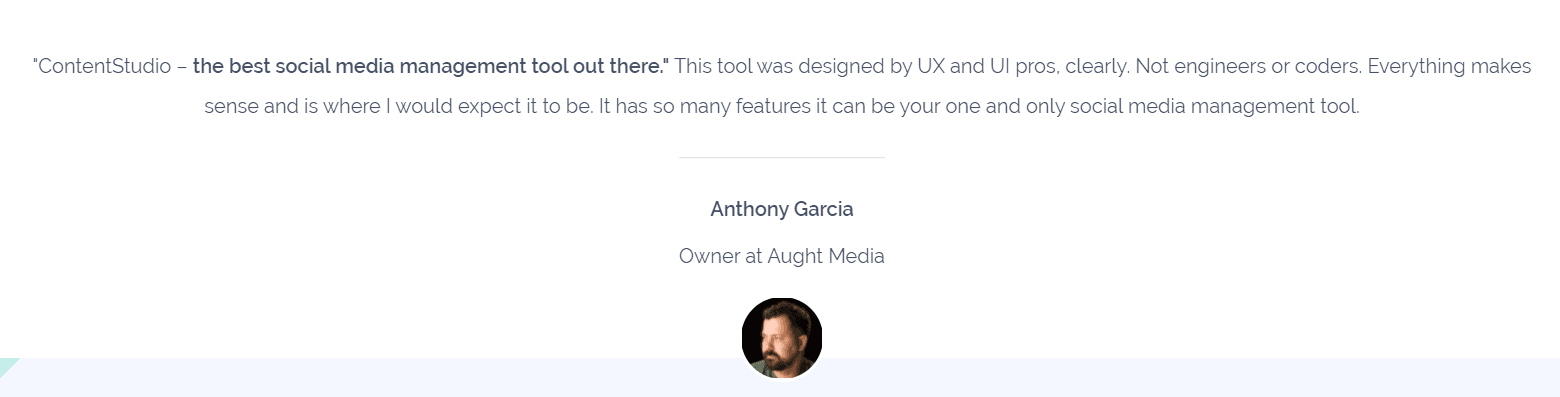This screenshot has height=397, width=1560.
Task: Click Anthony Garcia's round avatar photo
Action: [782, 338]
